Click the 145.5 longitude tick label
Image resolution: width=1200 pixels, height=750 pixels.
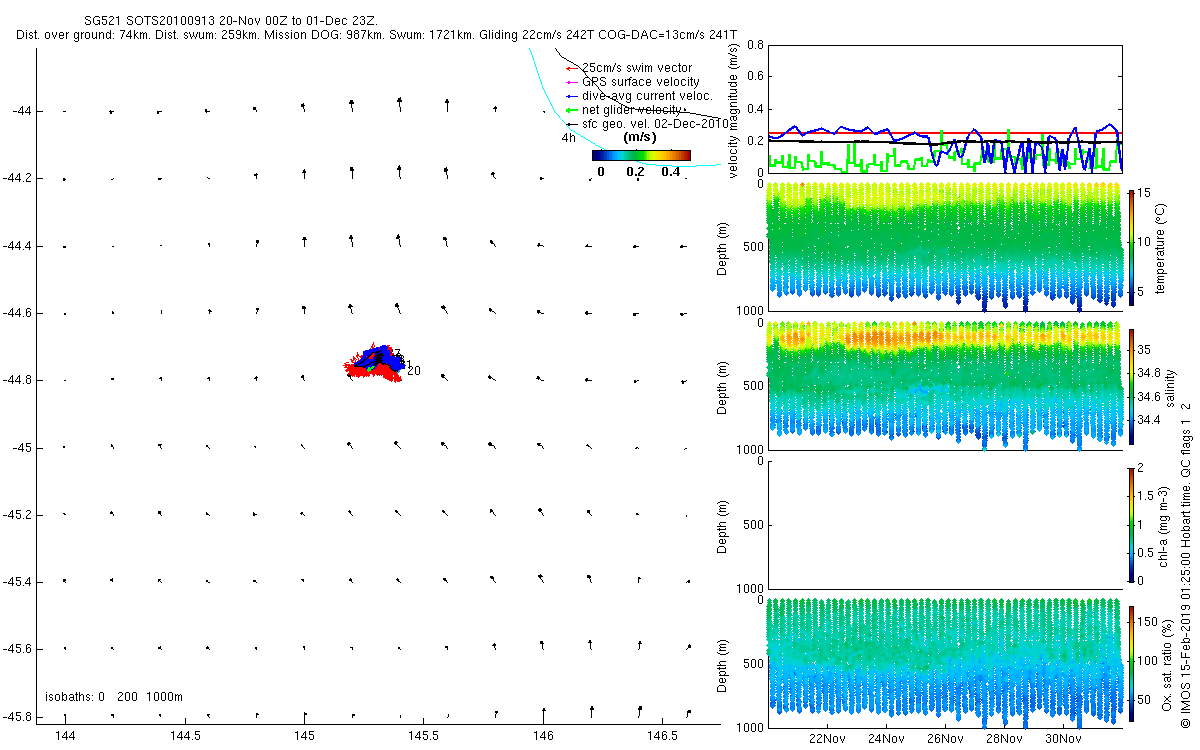click(x=424, y=736)
